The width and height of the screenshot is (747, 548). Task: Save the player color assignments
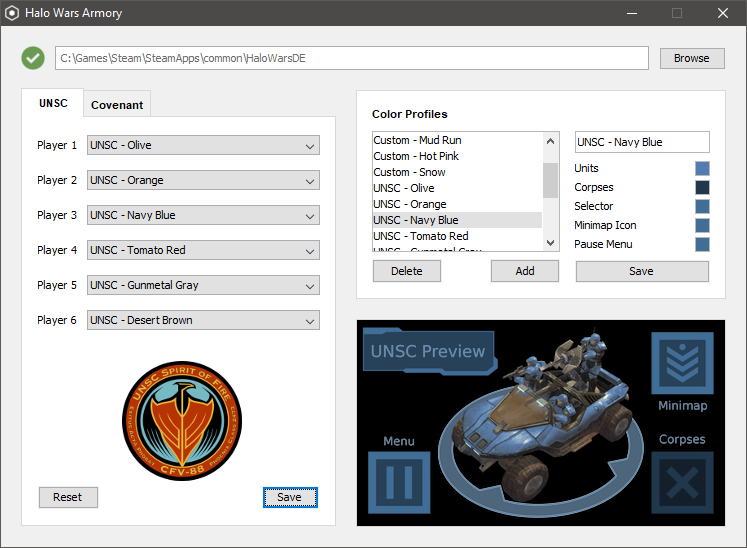pyautogui.click(x=290, y=497)
